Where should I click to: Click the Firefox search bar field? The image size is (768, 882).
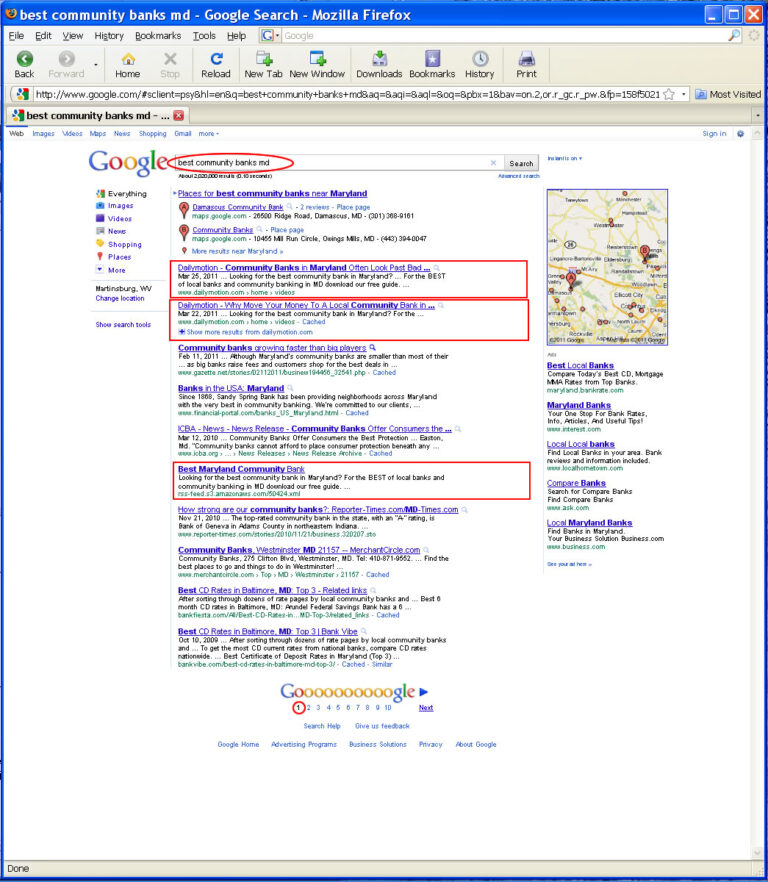pyautogui.click(x=504, y=35)
